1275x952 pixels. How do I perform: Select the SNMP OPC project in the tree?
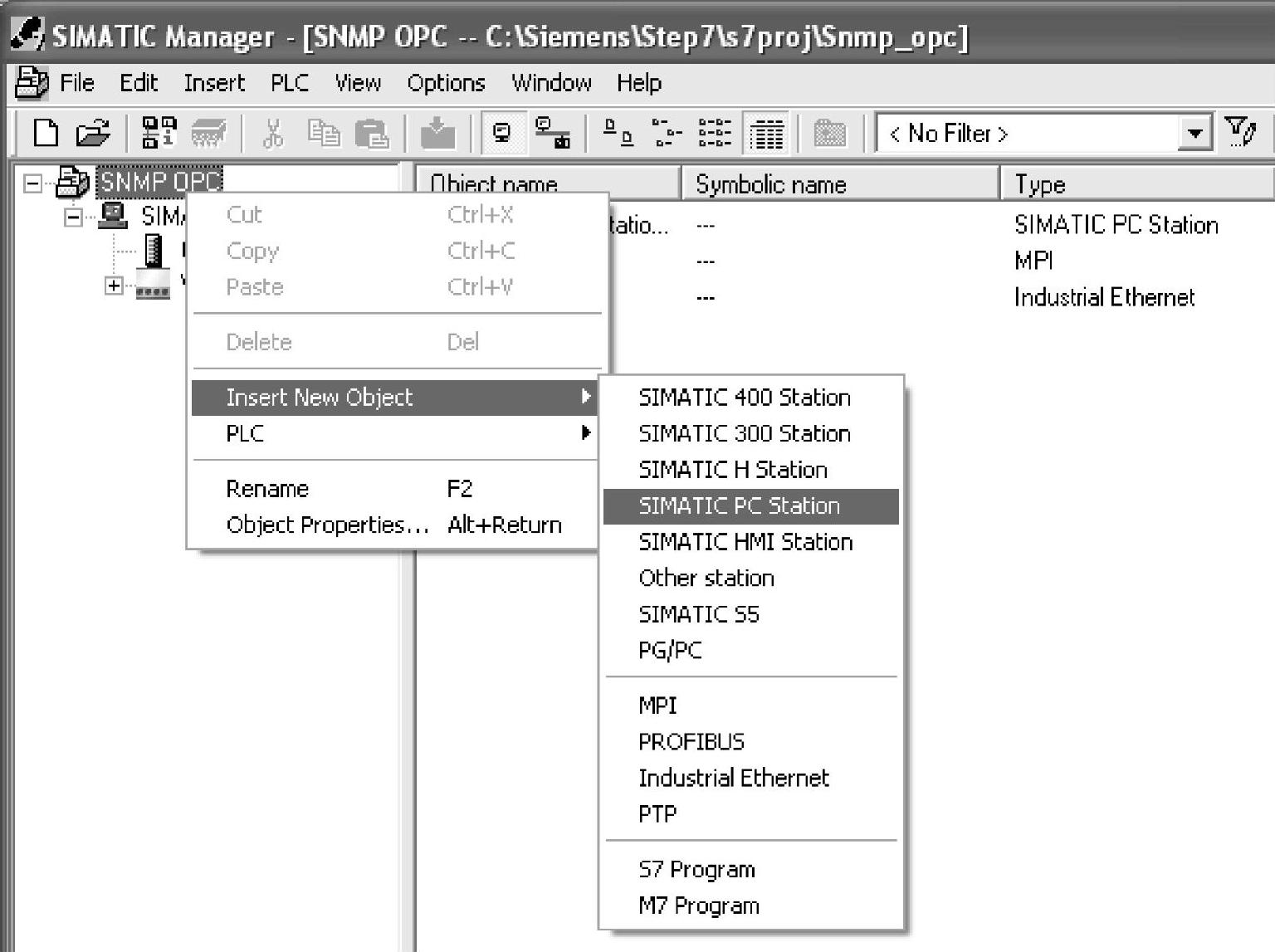[160, 182]
